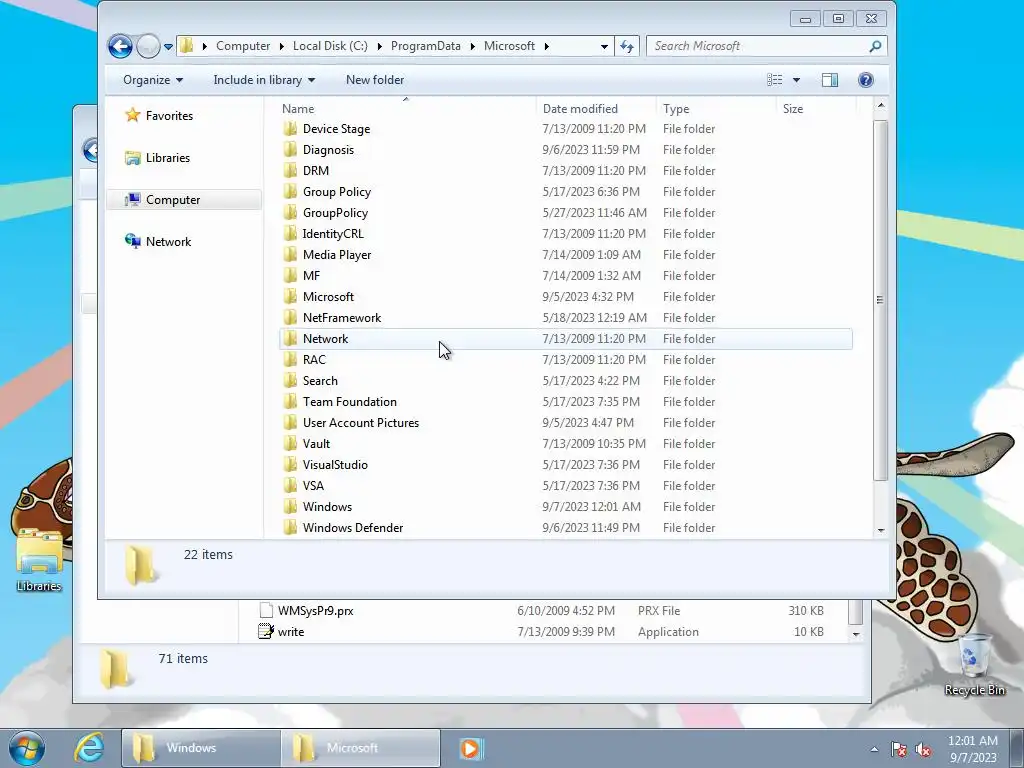Viewport: 1024px width, 768px height.
Task: Open the Include in library menu
Action: pos(264,80)
